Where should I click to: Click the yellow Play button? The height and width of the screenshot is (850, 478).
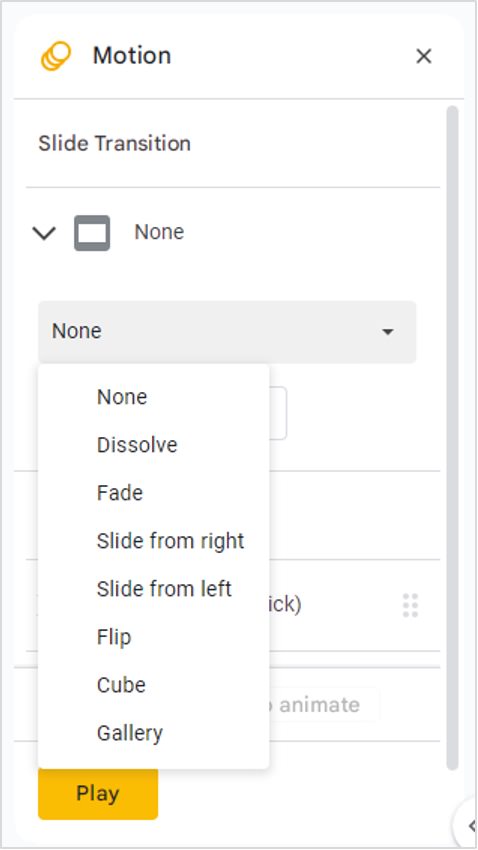click(98, 794)
